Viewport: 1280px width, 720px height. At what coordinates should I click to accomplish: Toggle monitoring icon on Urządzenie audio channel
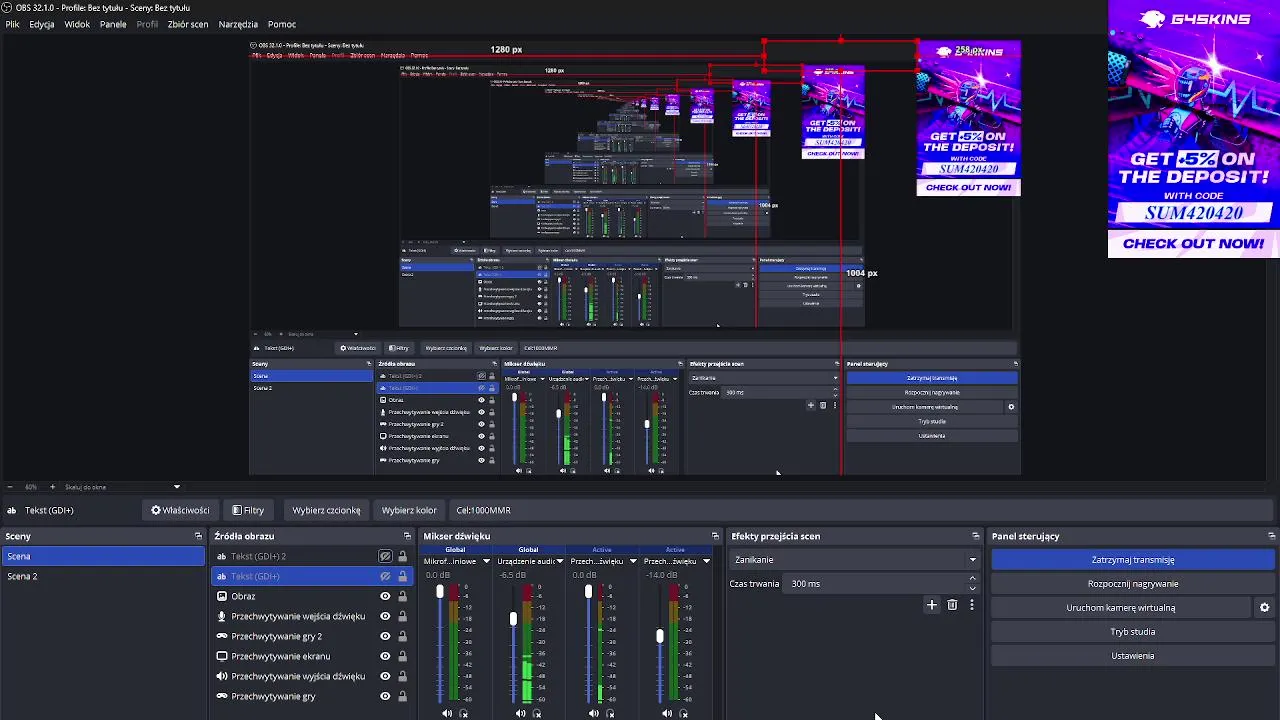tap(537, 714)
